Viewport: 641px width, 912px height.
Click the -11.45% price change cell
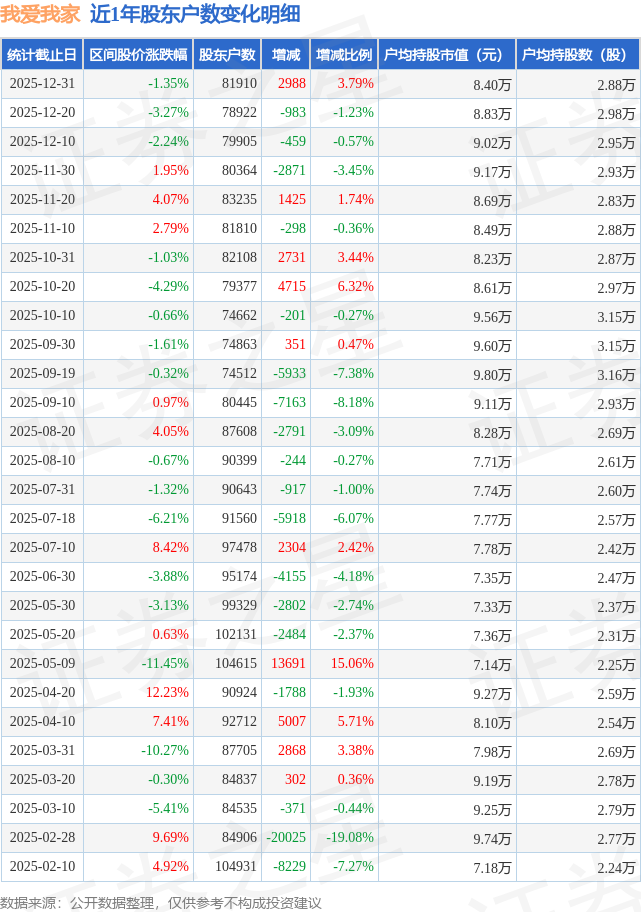point(164,663)
